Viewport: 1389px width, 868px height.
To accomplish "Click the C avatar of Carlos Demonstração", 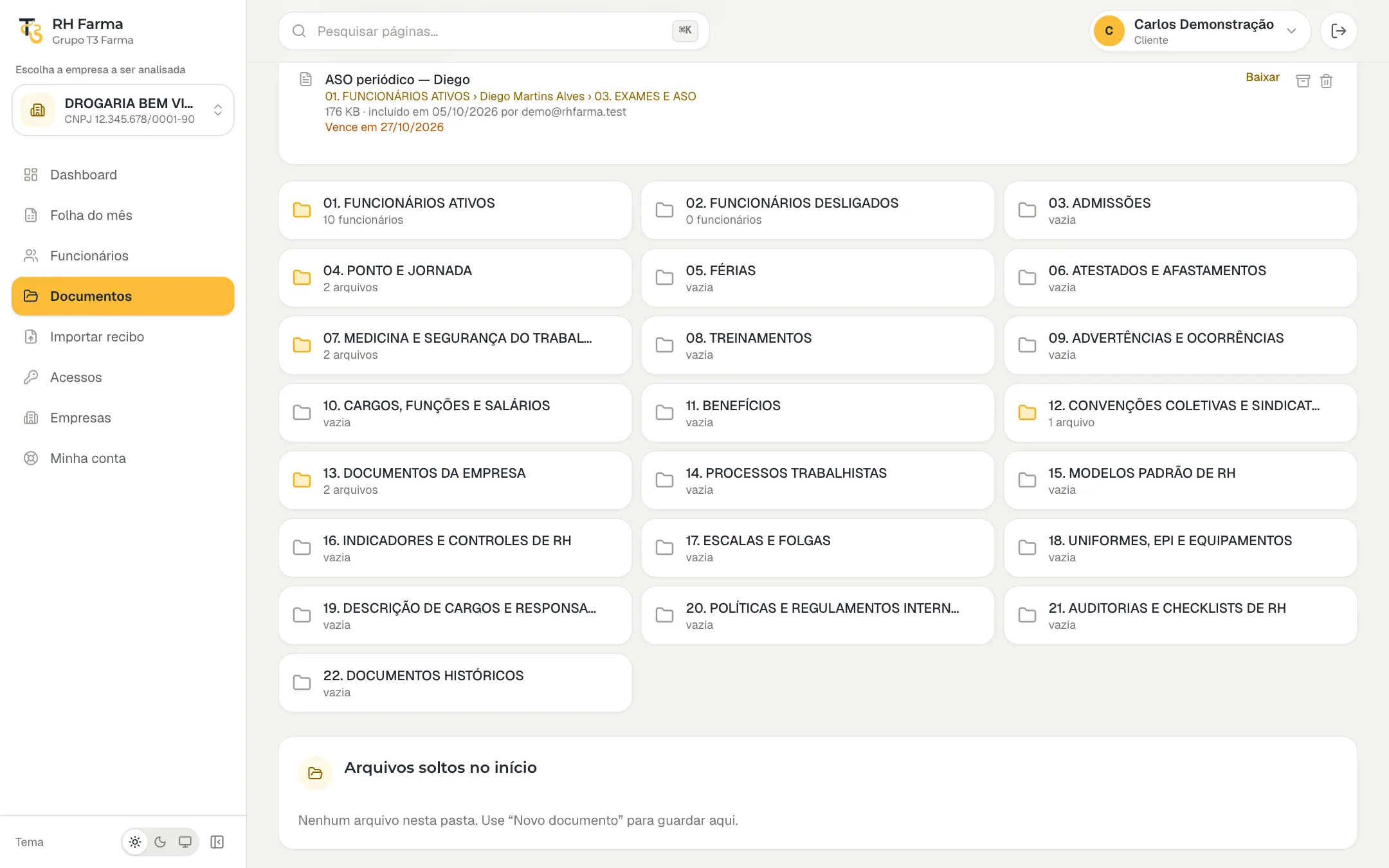I will [1109, 31].
